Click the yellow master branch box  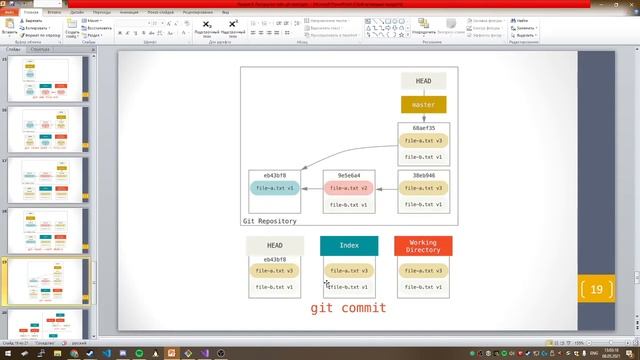[423, 104]
